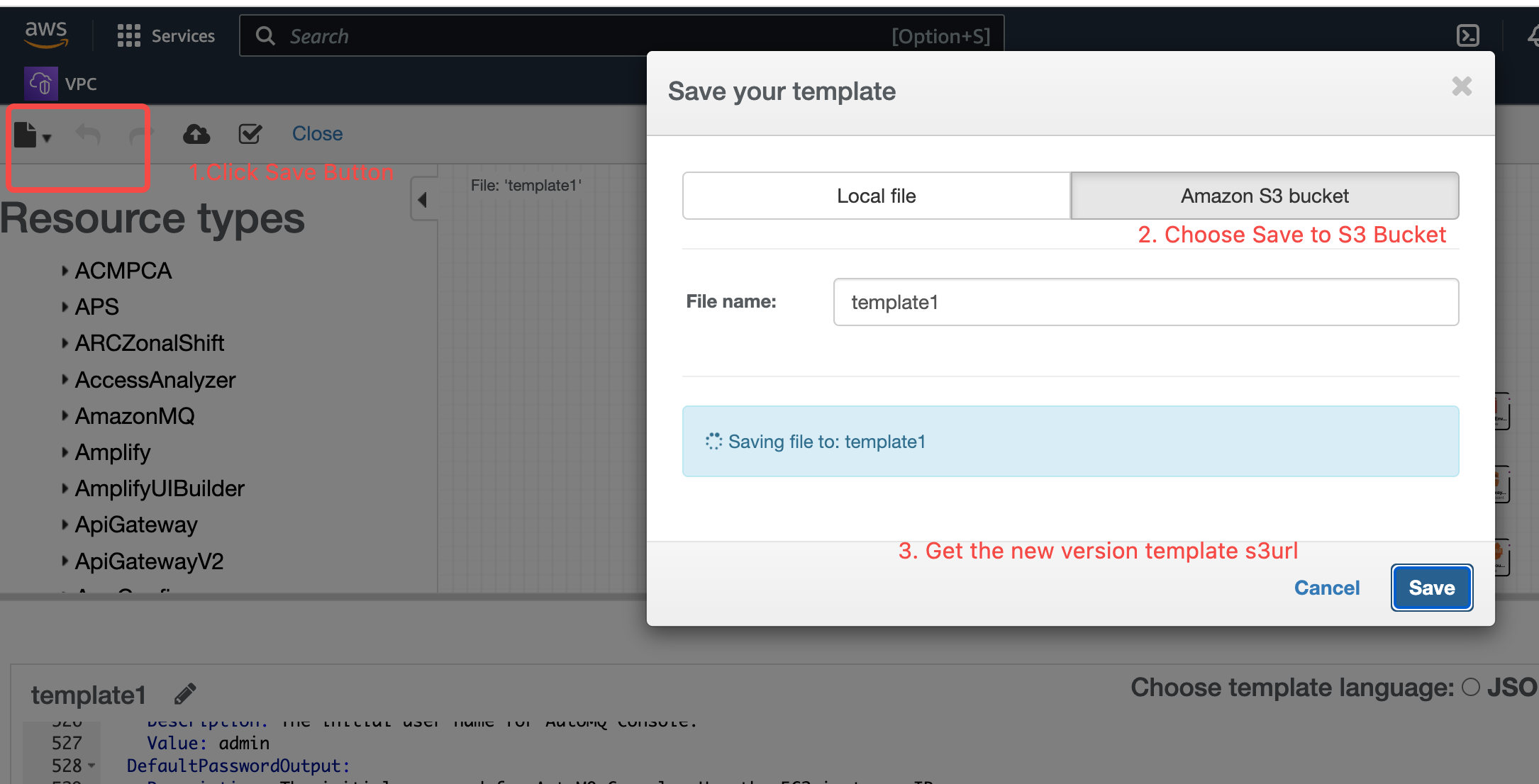Viewport: 1539px width, 784px height.
Task: Validate the template with checkmark icon
Action: click(x=250, y=134)
